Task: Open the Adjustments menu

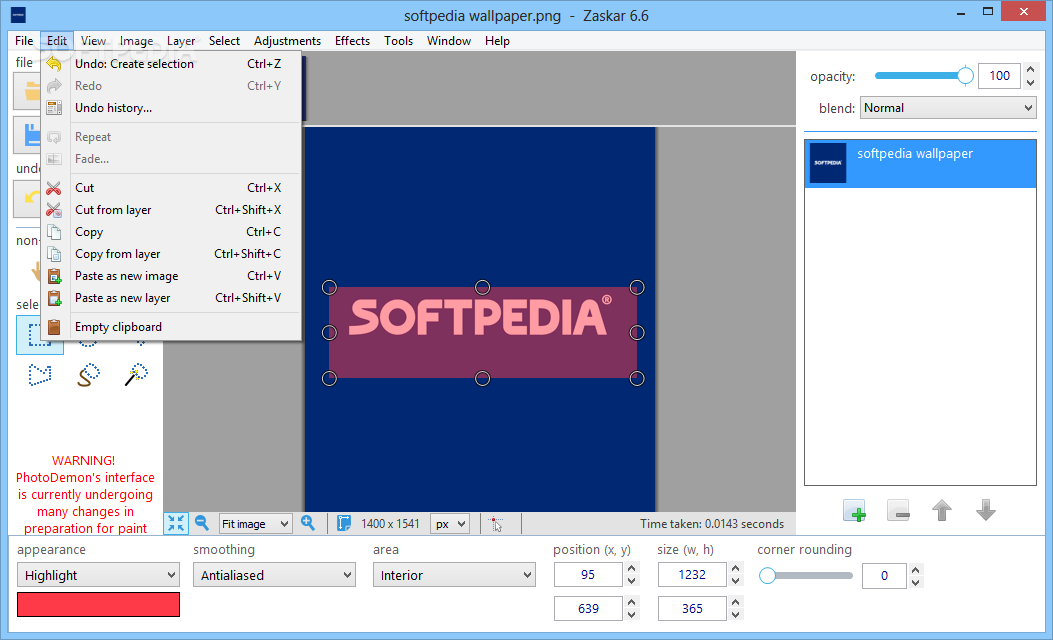Action: 287,41
